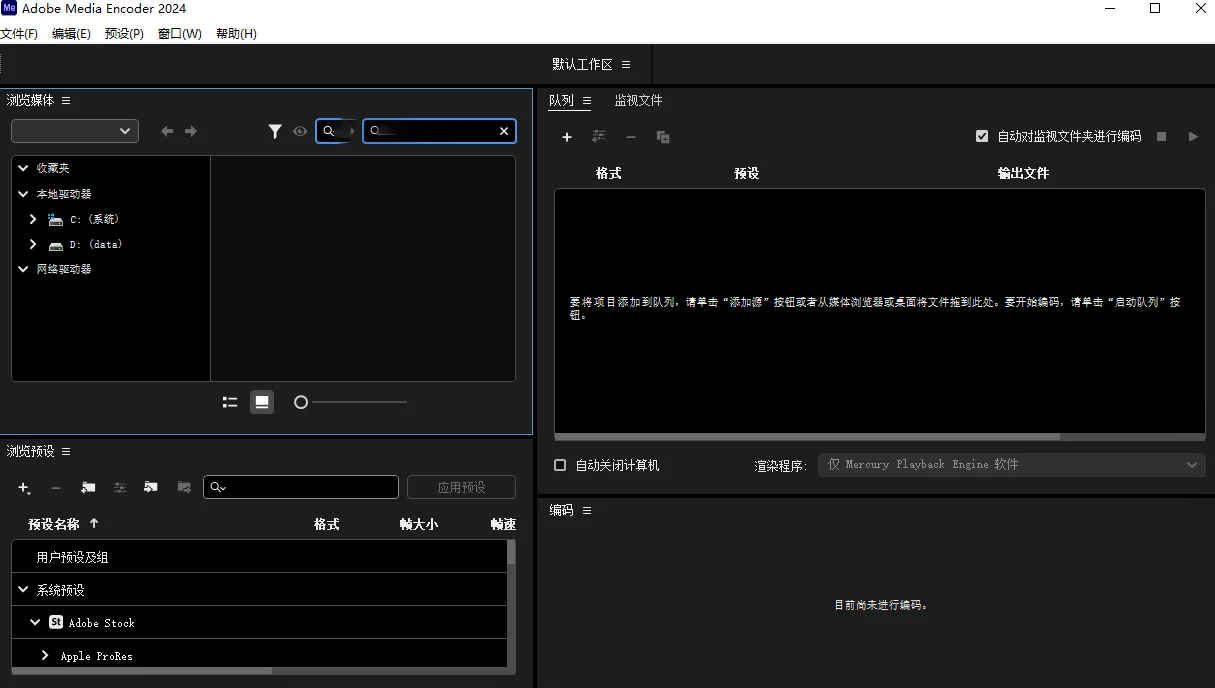Switch Media Browser to list view

coord(230,402)
